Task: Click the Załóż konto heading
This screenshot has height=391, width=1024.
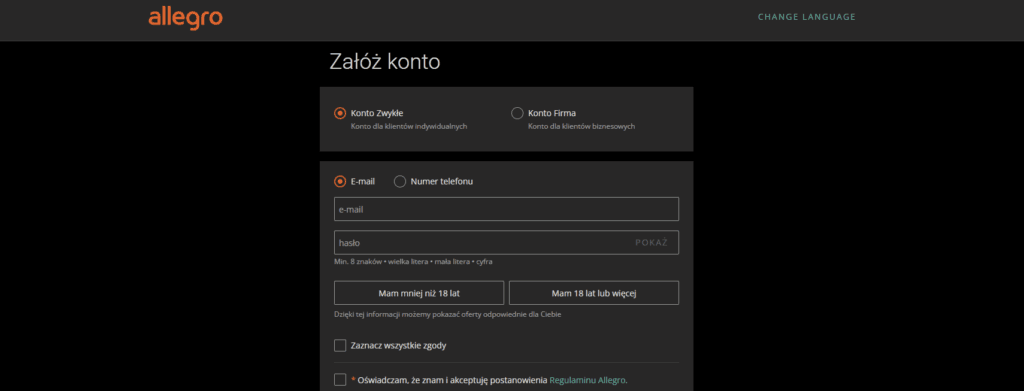Action: (x=385, y=61)
